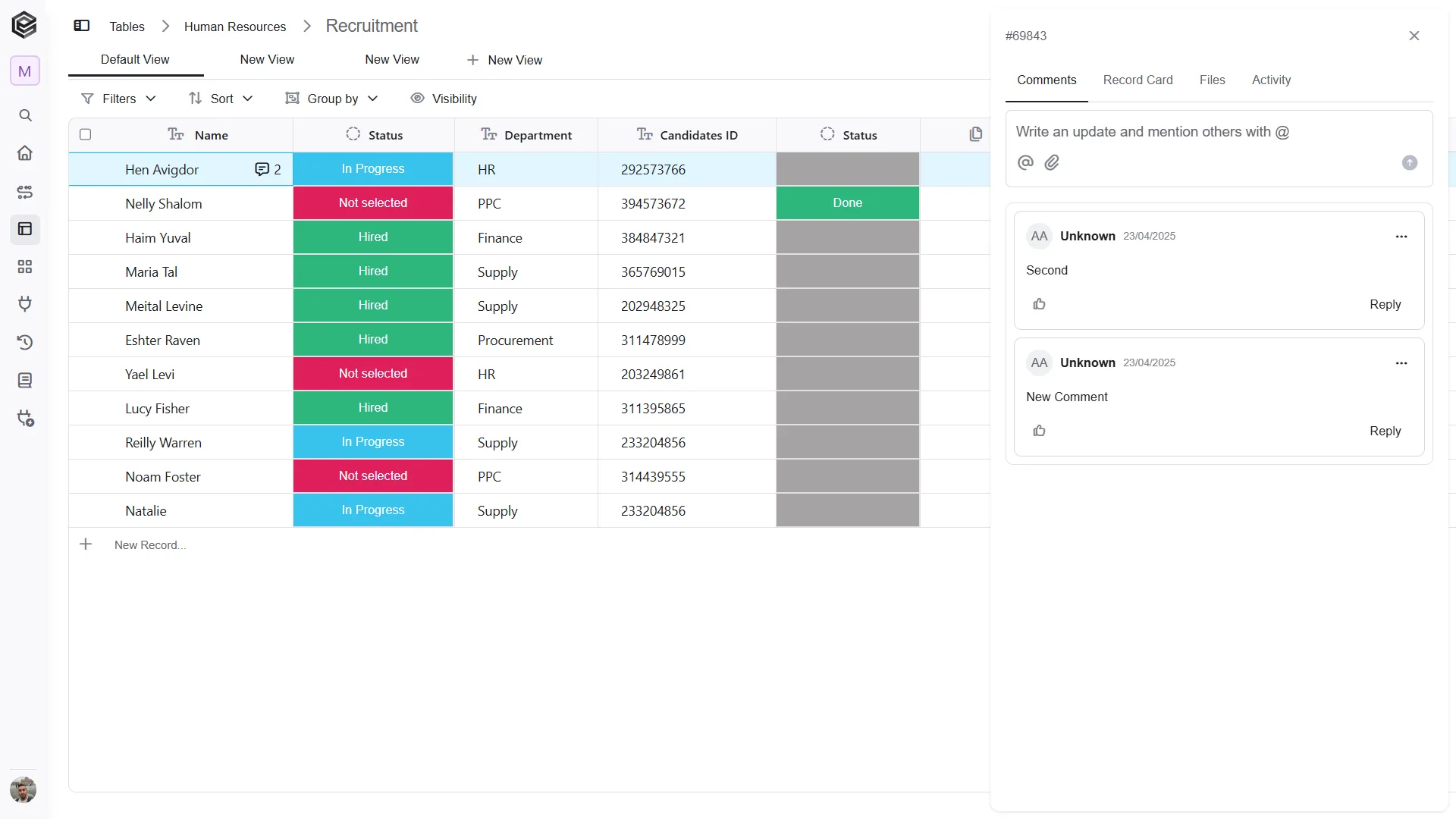Open the search icon in left sidebar

click(25, 115)
